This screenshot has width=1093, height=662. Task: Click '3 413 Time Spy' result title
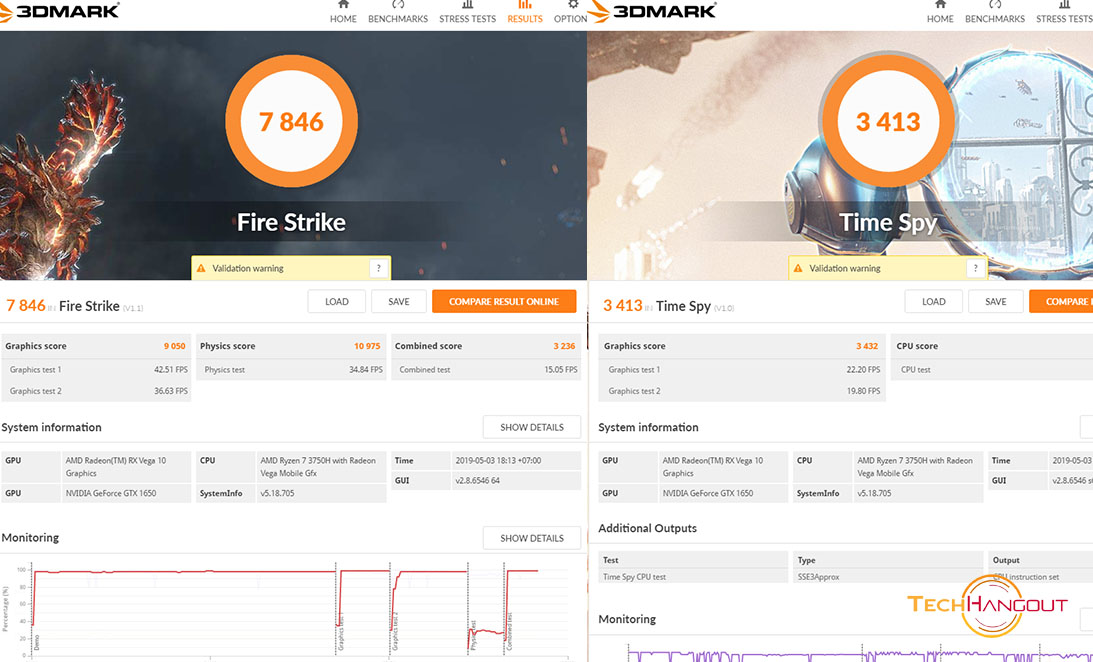coord(668,306)
